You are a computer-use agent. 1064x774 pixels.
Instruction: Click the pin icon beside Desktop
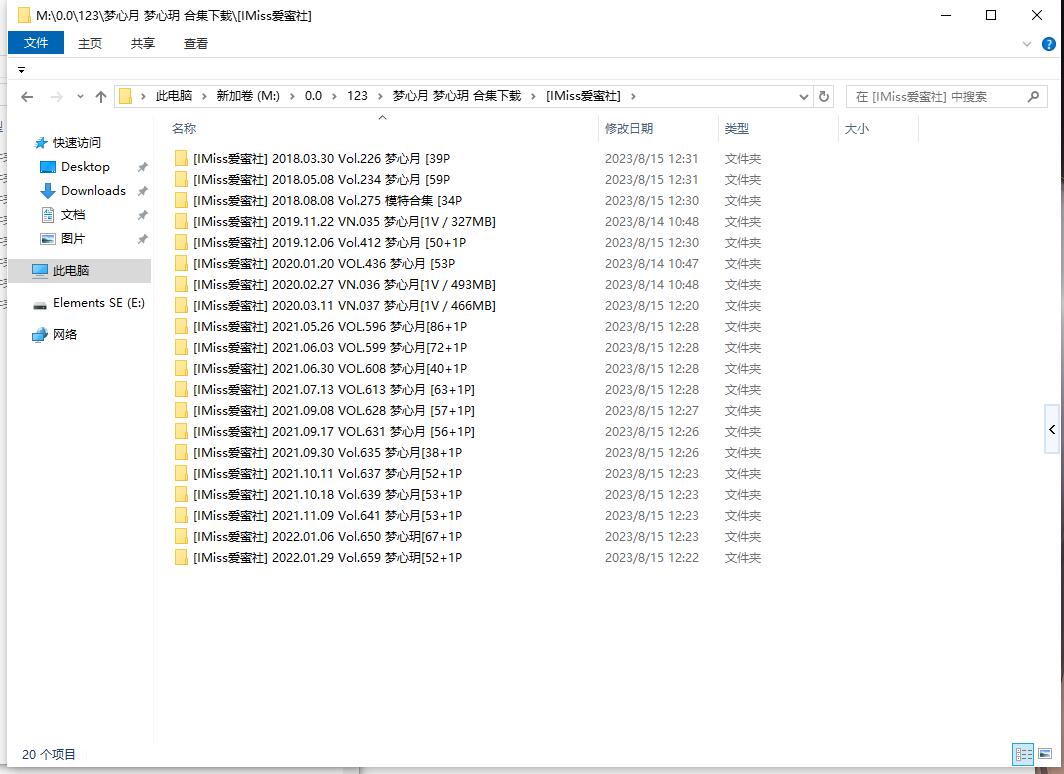(x=142, y=167)
